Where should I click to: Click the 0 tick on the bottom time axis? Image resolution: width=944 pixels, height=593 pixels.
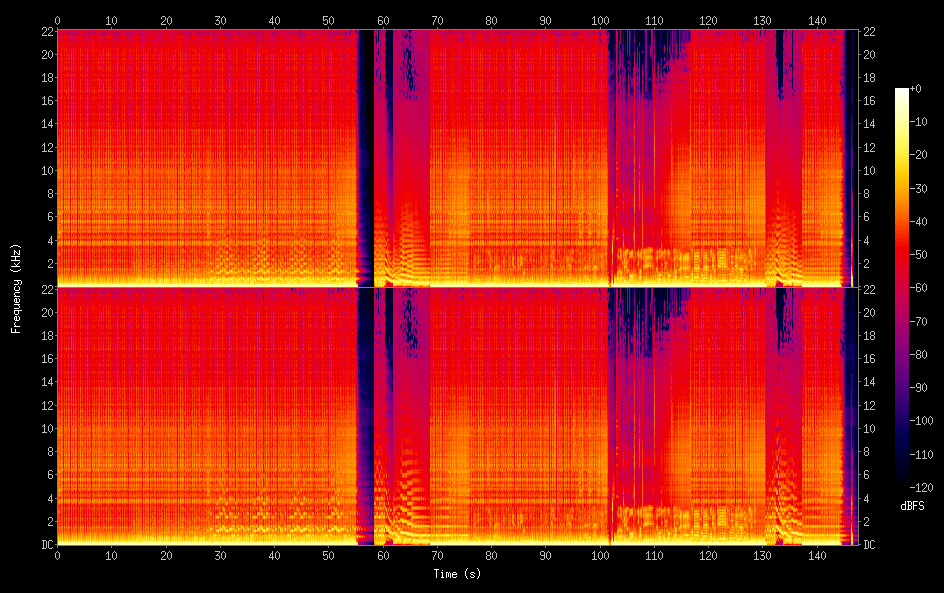pos(57,556)
